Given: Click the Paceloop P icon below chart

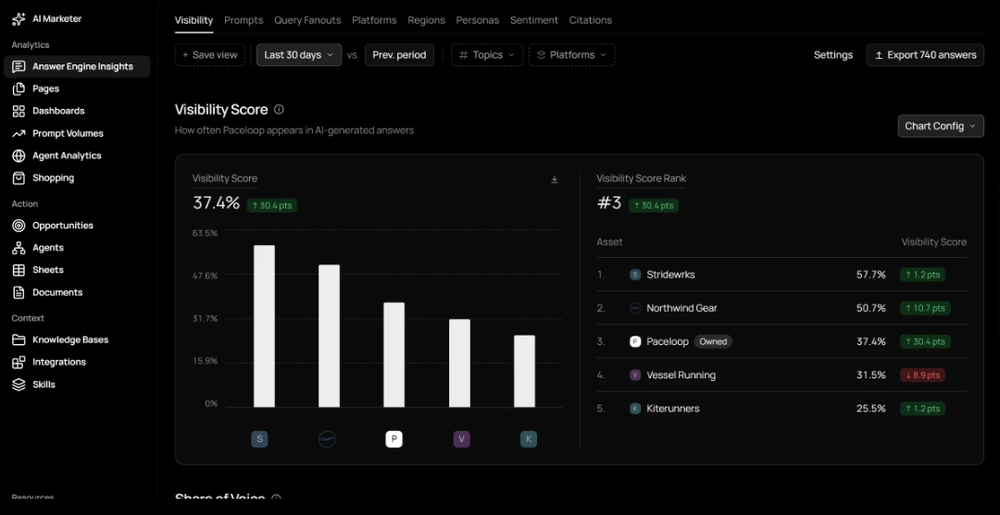Looking at the screenshot, I should pos(394,439).
